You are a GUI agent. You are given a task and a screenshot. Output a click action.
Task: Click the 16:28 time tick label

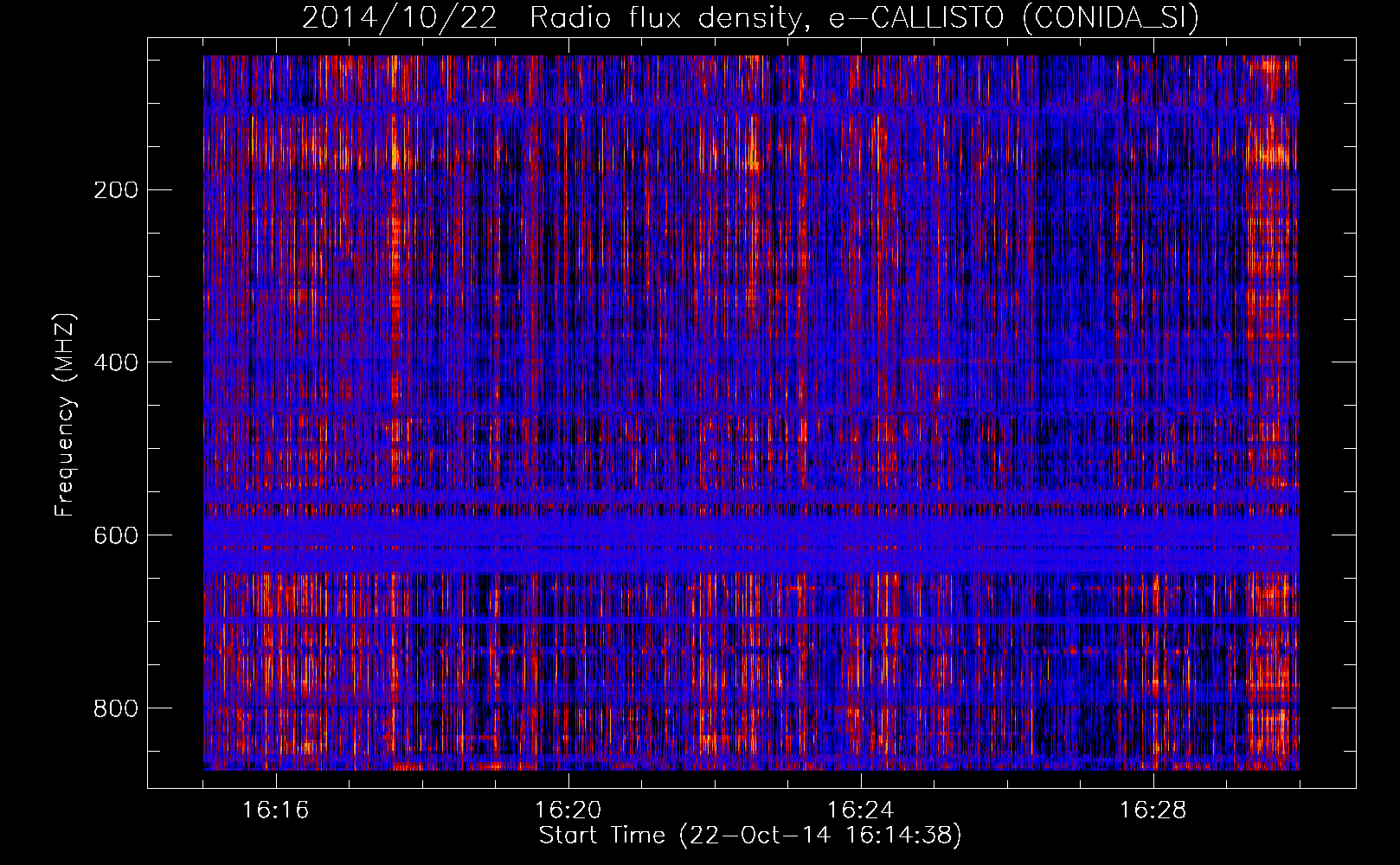click(1153, 811)
